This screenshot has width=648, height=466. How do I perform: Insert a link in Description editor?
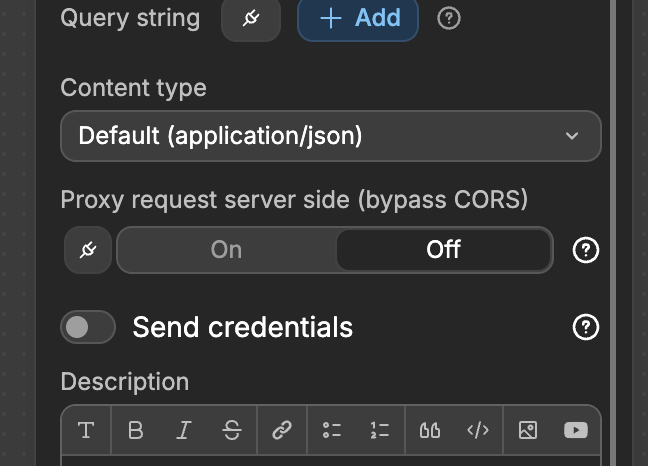point(282,430)
